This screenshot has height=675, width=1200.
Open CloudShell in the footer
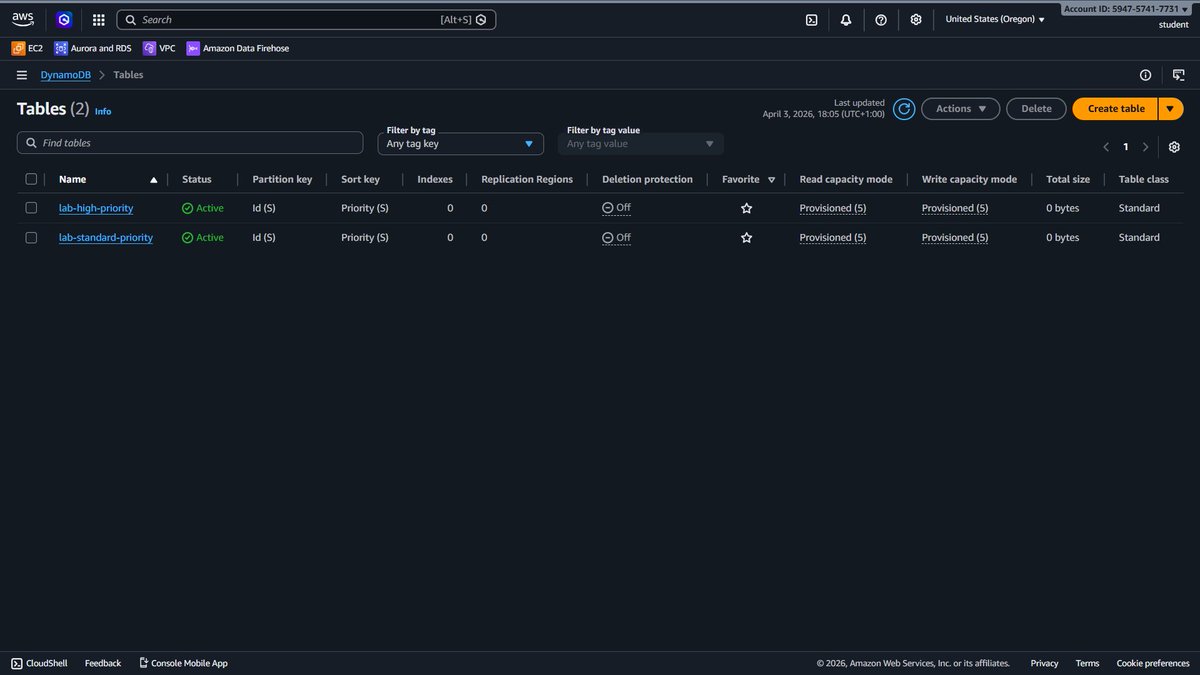point(39,663)
